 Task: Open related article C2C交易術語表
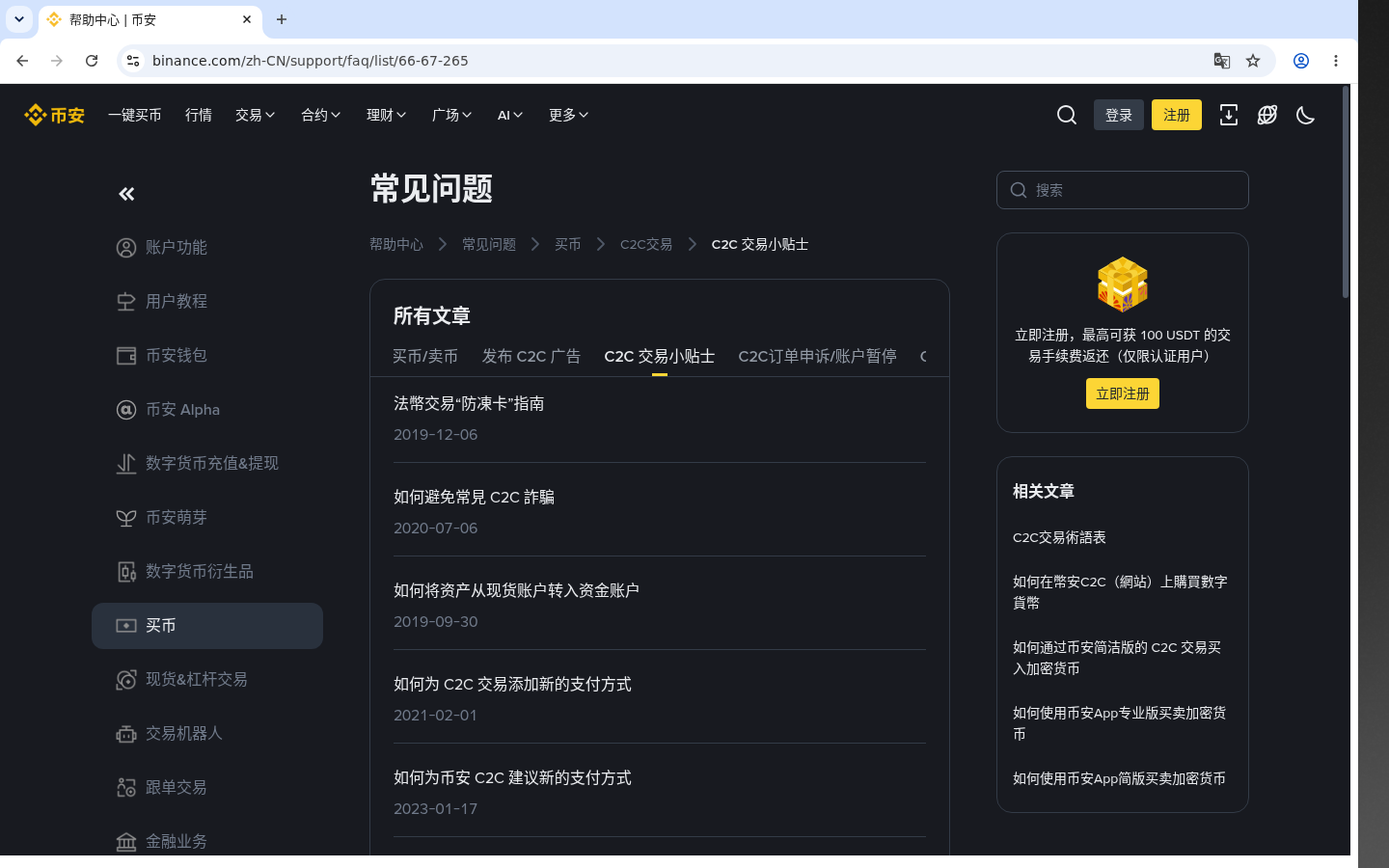1059,537
